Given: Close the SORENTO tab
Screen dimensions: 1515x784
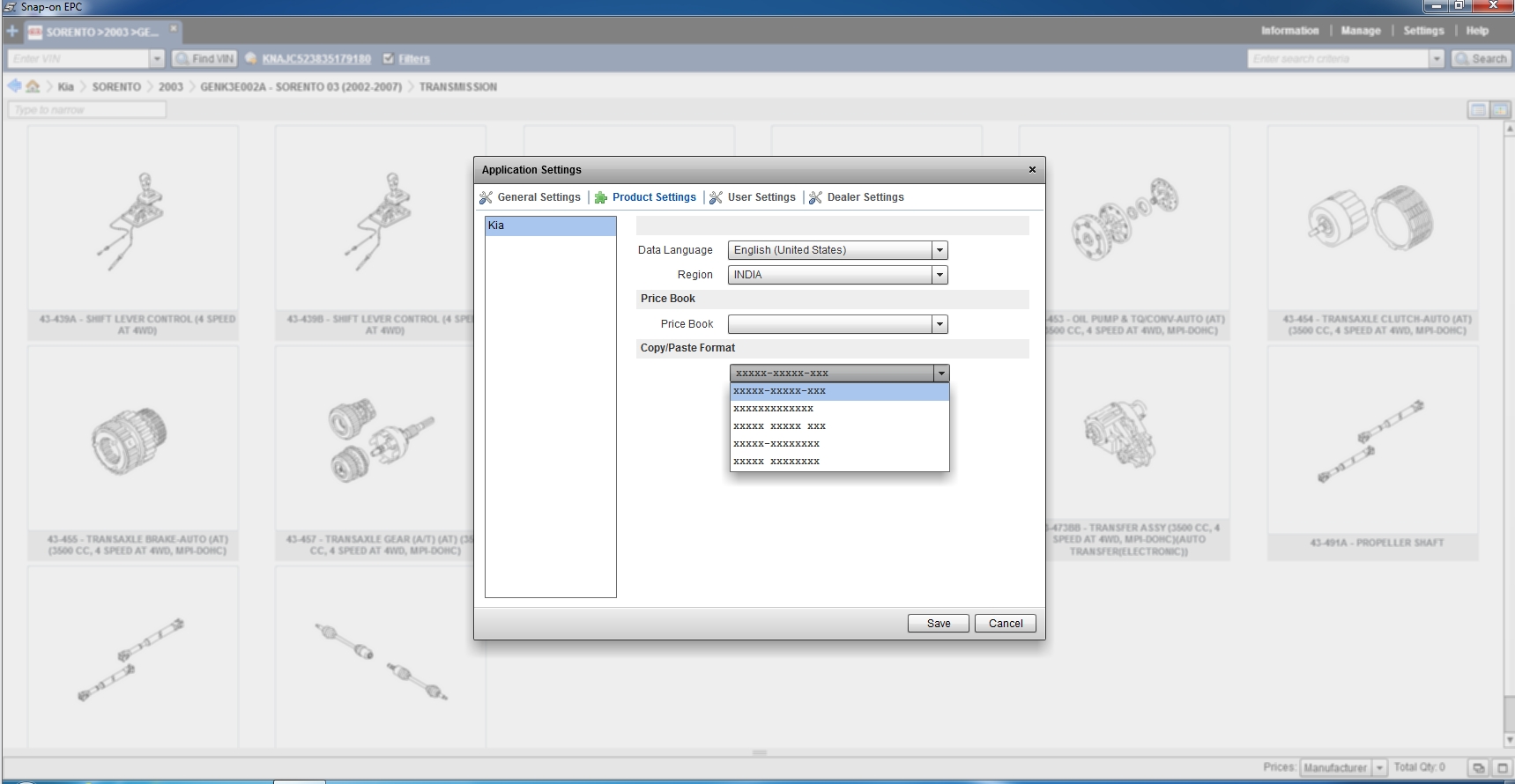Looking at the screenshot, I should click(174, 29).
